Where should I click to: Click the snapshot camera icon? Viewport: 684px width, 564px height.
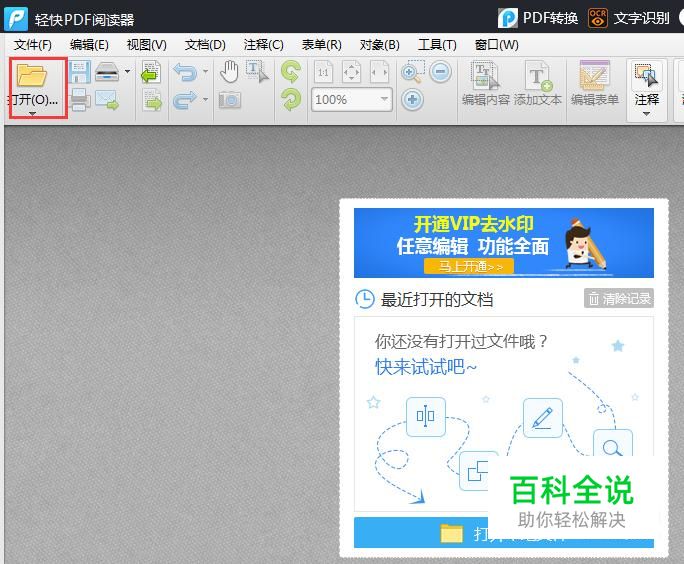pyautogui.click(x=230, y=100)
